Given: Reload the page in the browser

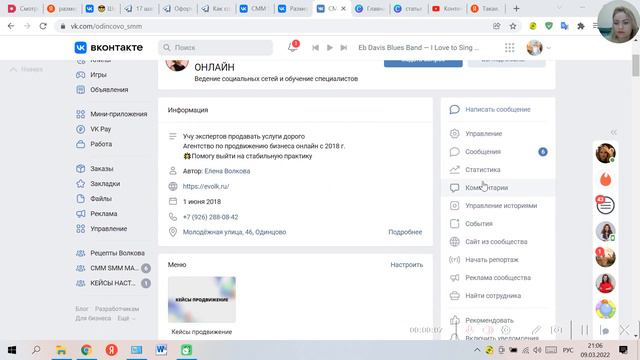Looking at the screenshot, I should (x=43, y=26).
